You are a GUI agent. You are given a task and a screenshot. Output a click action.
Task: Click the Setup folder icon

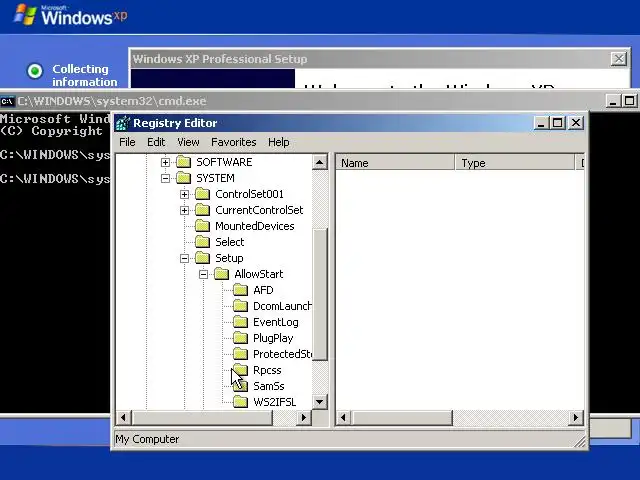coord(202,258)
